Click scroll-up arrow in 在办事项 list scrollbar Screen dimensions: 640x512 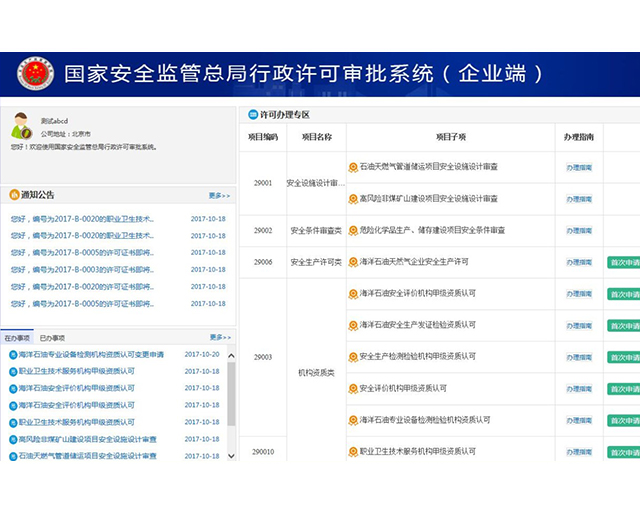click(x=232, y=355)
